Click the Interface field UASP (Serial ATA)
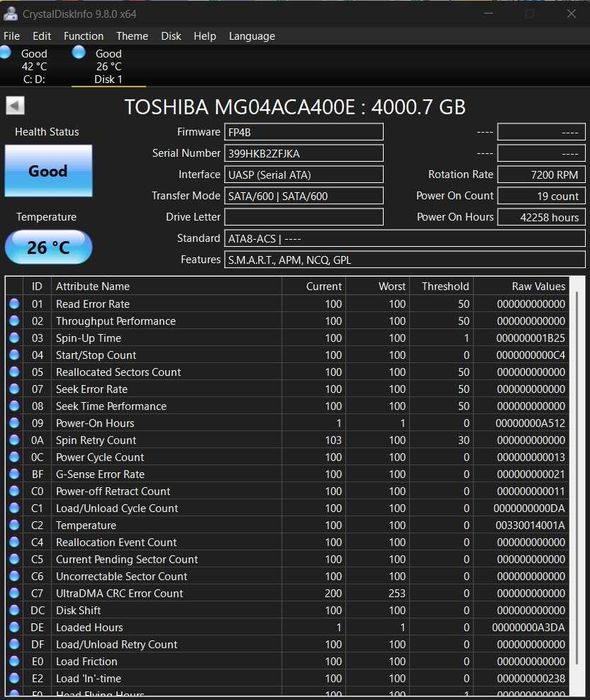This screenshot has width=590, height=700. click(303, 175)
